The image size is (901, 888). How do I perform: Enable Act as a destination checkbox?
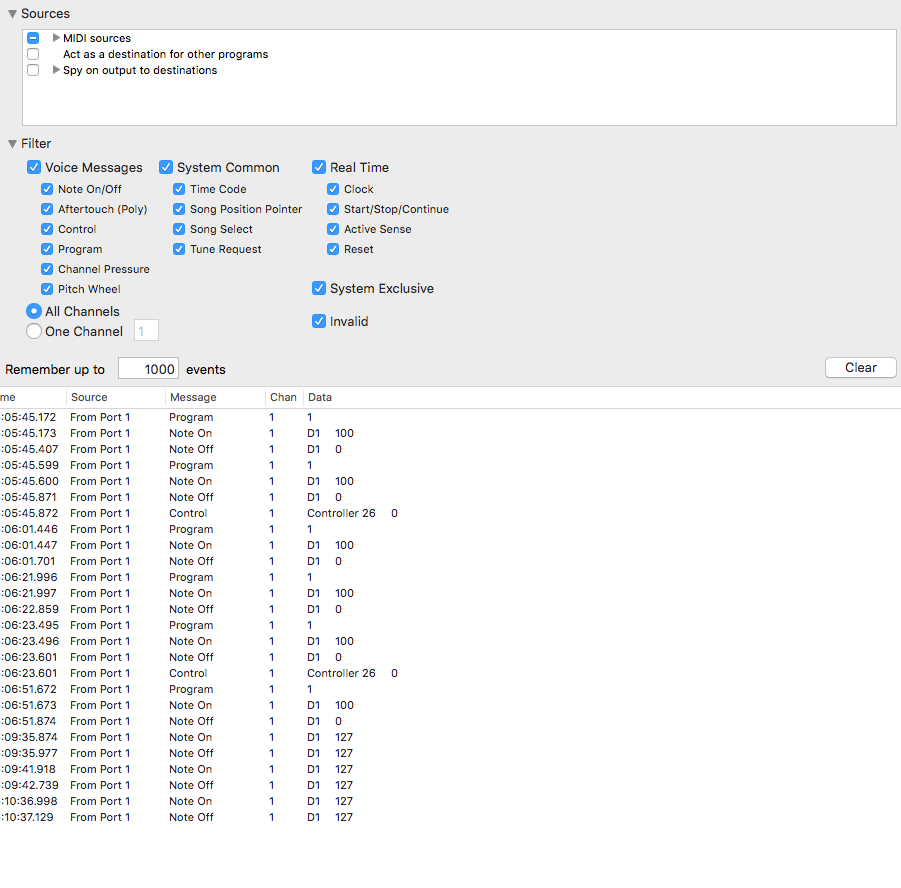[33, 54]
